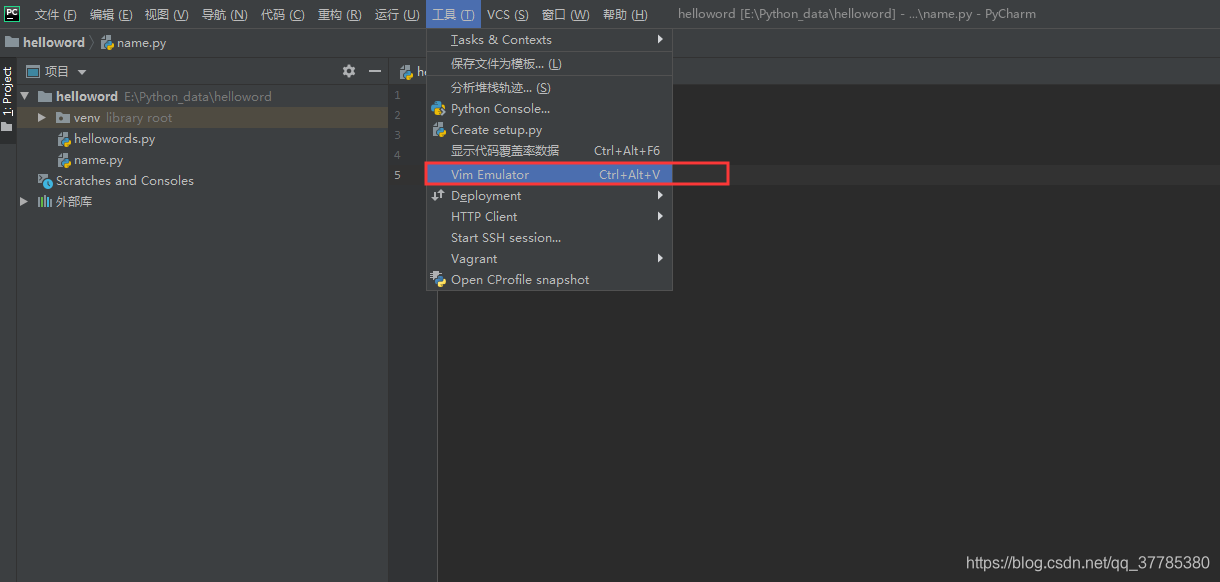Viewport: 1220px width, 582px height.
Task: Open the 运行 (U) menu
Action: coord(397,15)
